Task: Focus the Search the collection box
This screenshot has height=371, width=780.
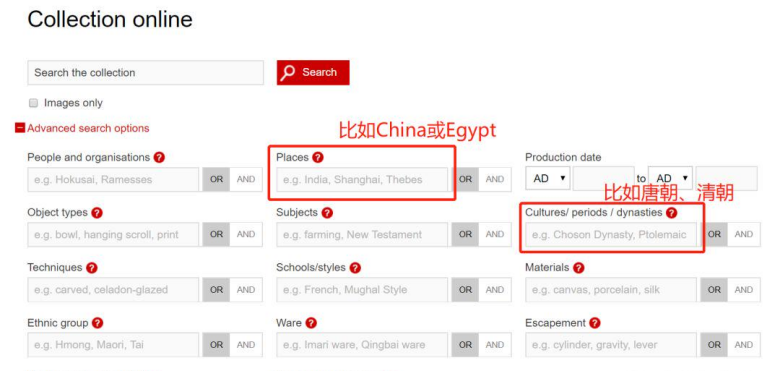Action: 146,73
